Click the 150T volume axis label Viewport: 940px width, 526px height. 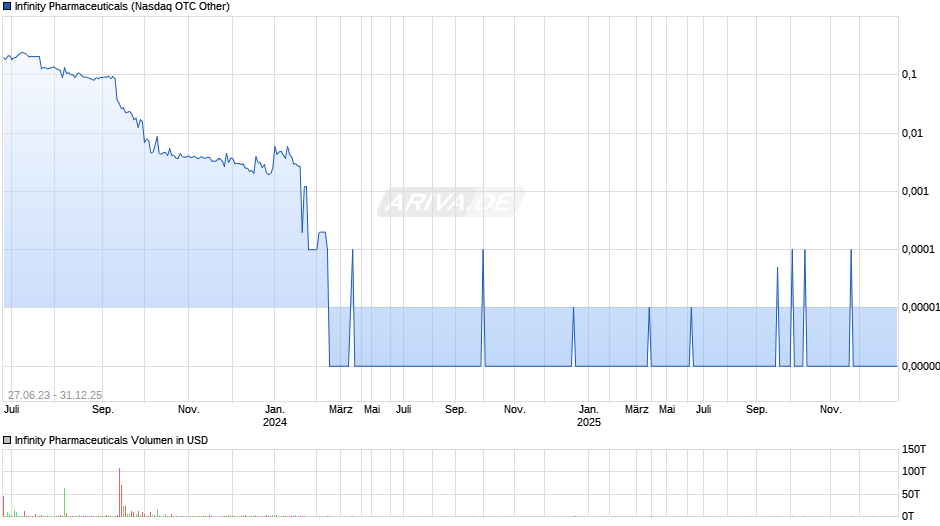[914, 449]
